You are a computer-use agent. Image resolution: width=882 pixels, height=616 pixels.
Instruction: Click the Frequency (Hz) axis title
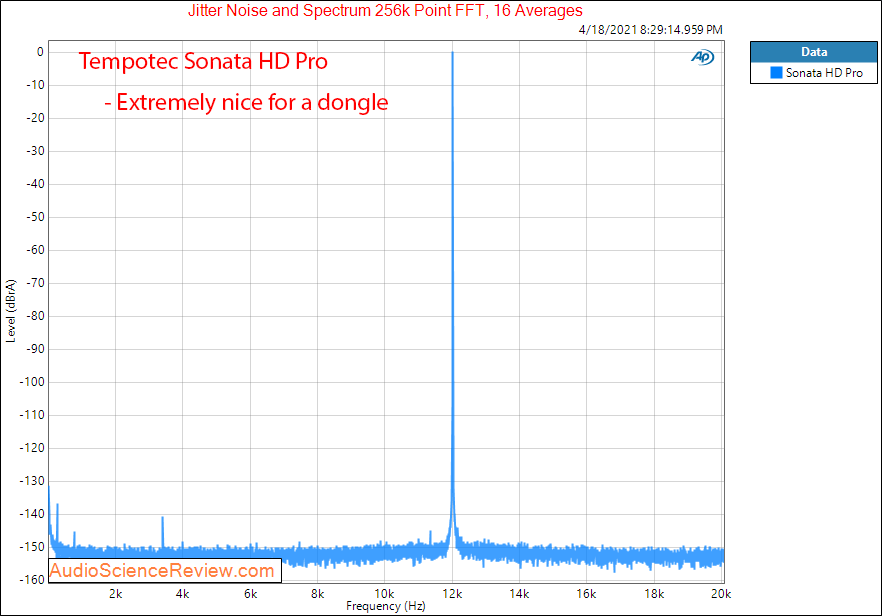[386, 606]
